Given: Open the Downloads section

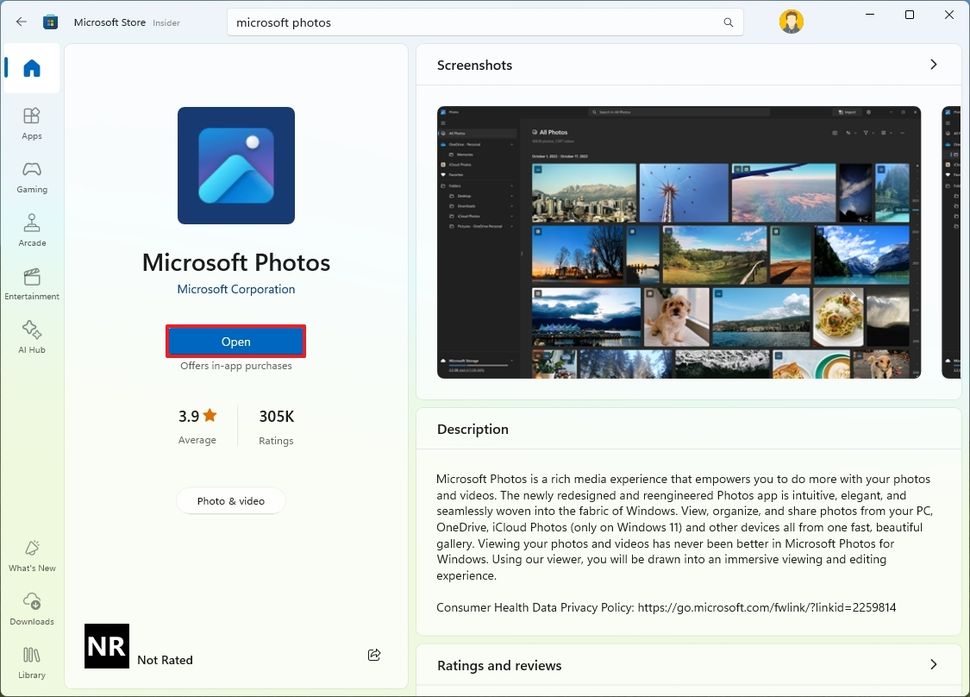Looking at the screenshot, I should 31,608.
